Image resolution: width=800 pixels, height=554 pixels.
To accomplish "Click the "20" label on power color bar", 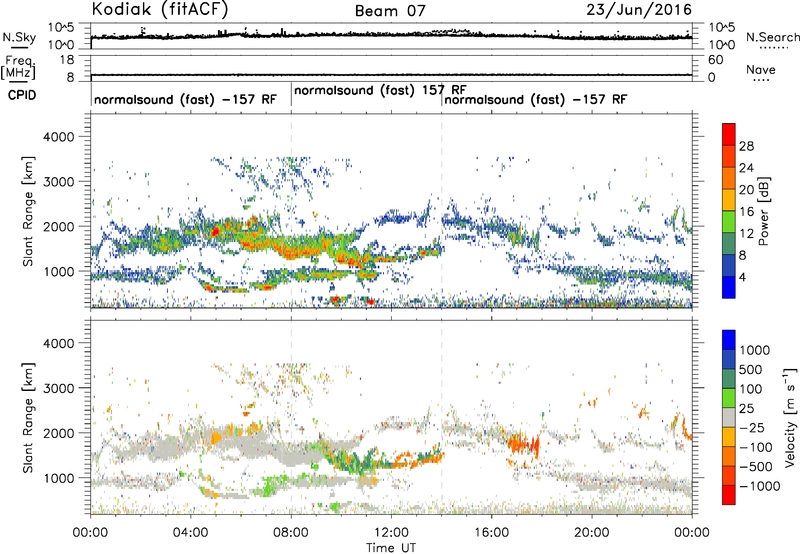I will point(746,190).
